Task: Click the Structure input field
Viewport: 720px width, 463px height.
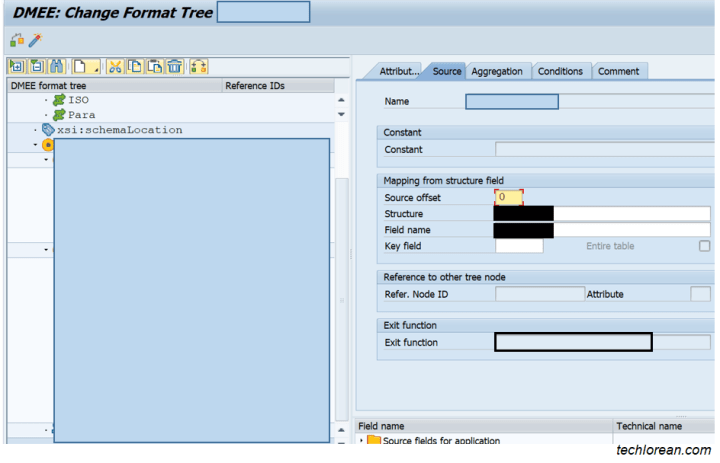Action: click(x=602, y=214)
